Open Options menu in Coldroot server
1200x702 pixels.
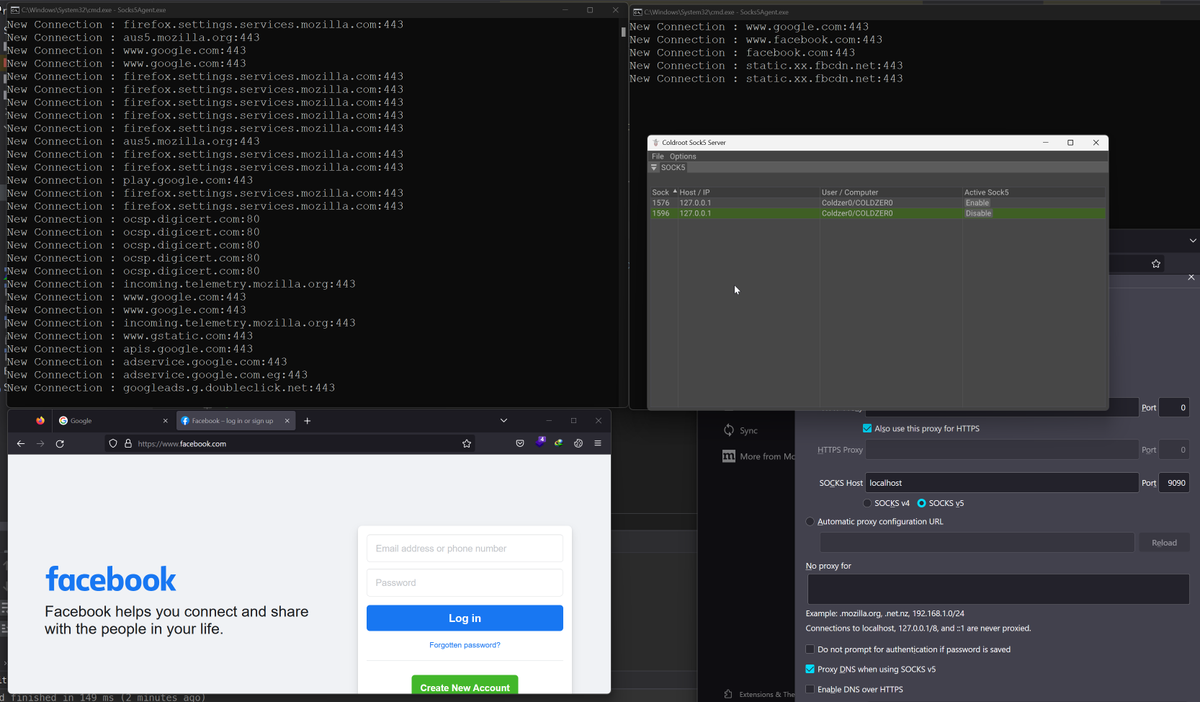coord(683,157)
